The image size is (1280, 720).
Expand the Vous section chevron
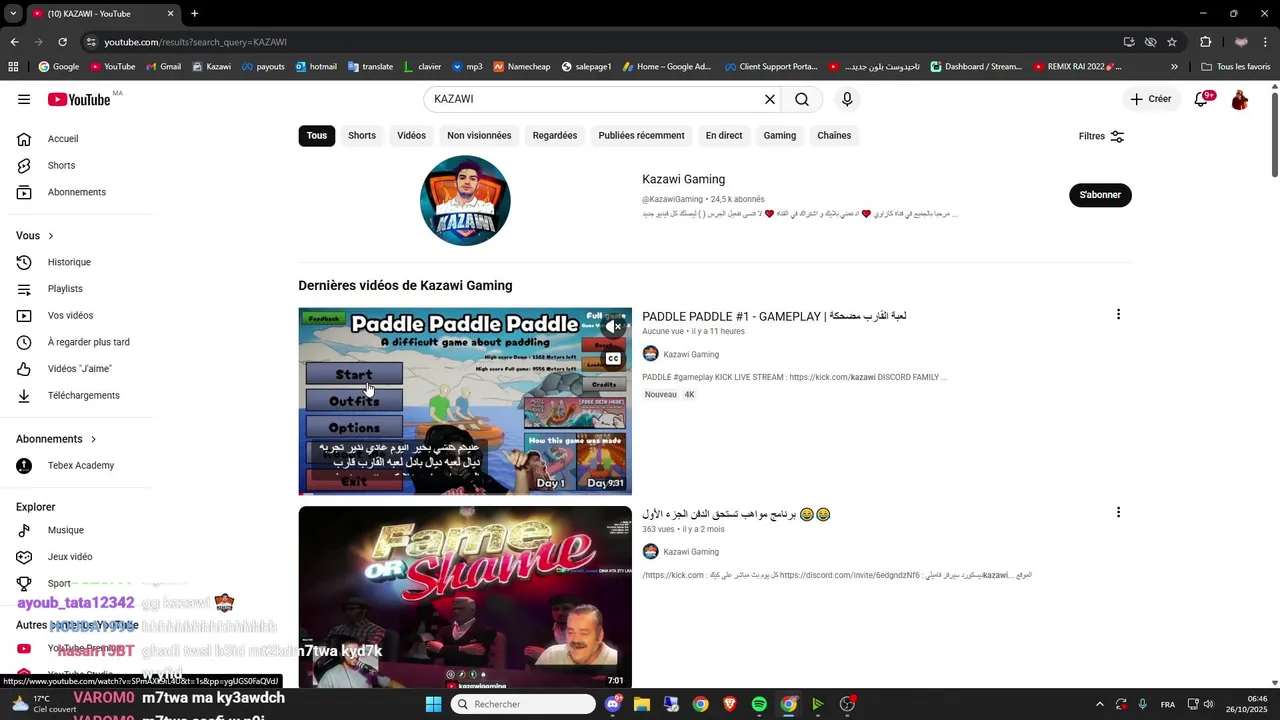tap(51, 236)
